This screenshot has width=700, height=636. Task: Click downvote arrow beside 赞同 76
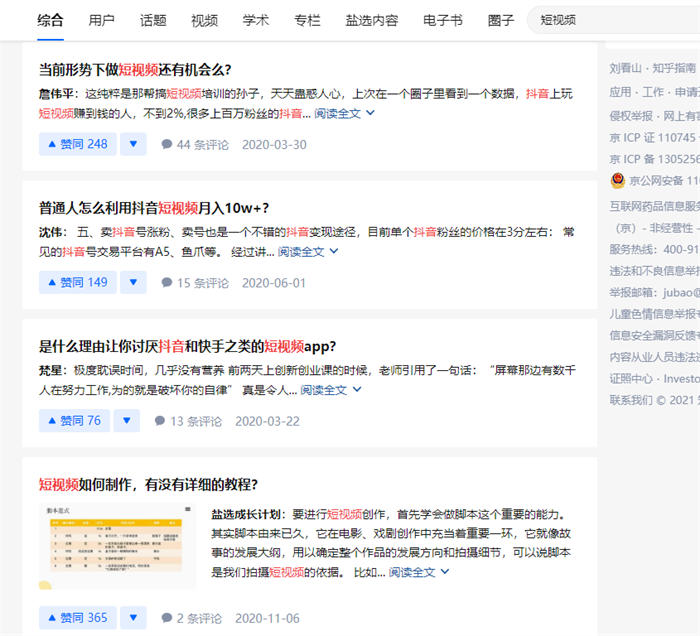click(126, 420)
